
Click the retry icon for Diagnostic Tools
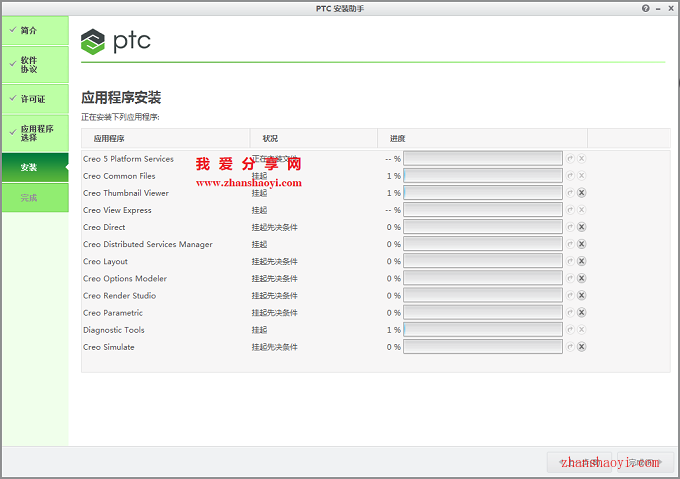(570, 330)
